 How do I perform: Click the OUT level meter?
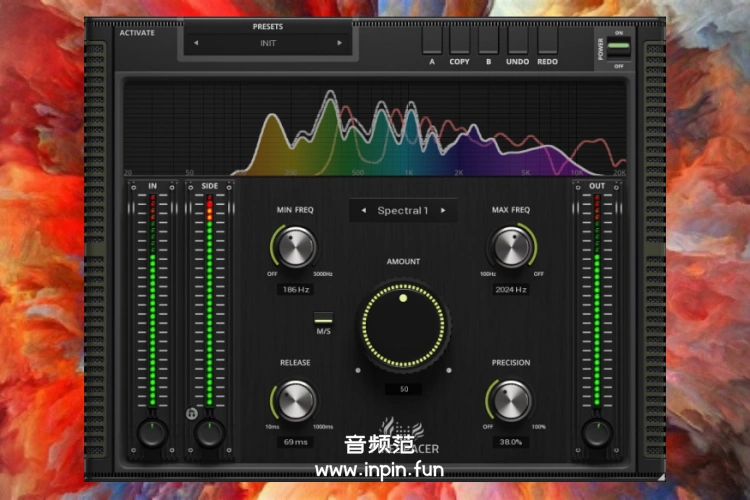(597, 301)
